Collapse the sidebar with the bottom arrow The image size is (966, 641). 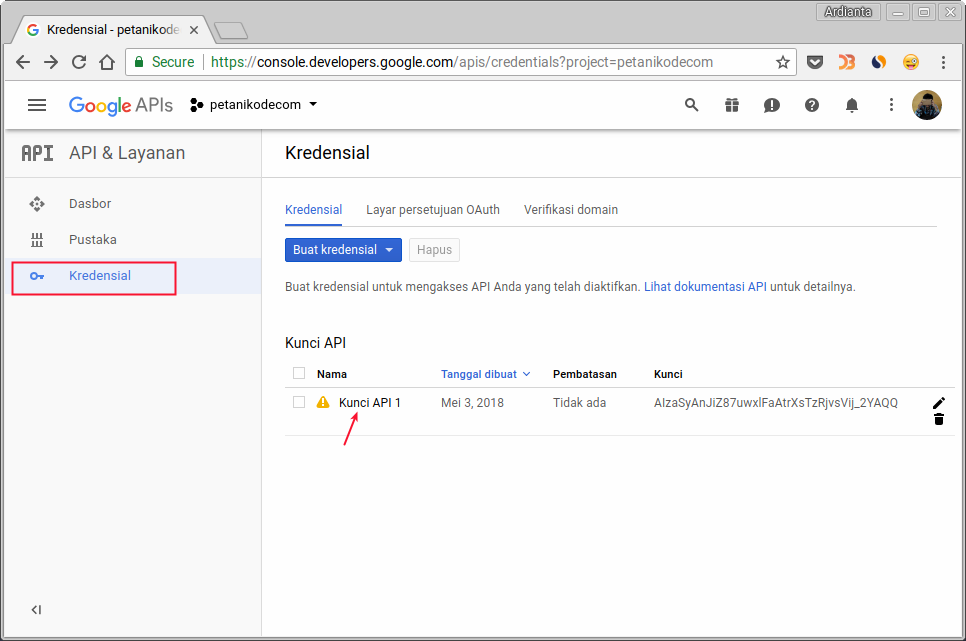36,610
